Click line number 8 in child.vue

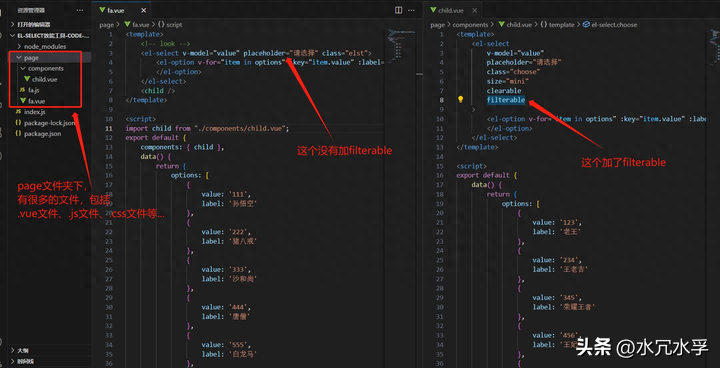pos(442,100)
